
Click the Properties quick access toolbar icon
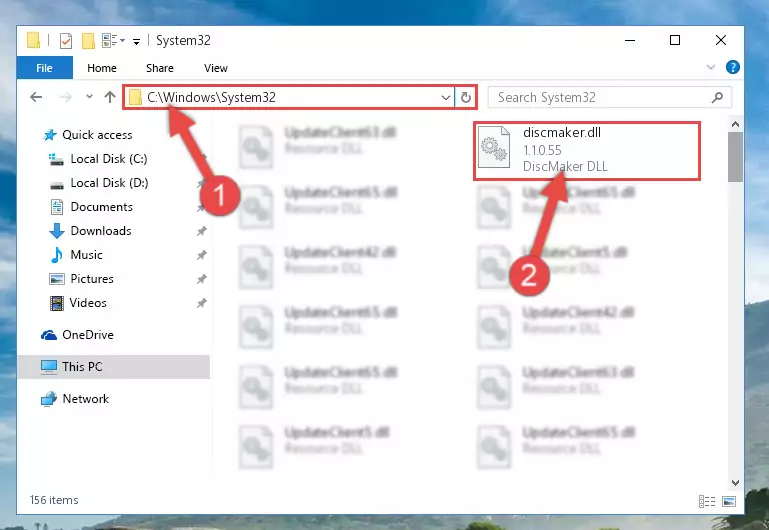66,41
